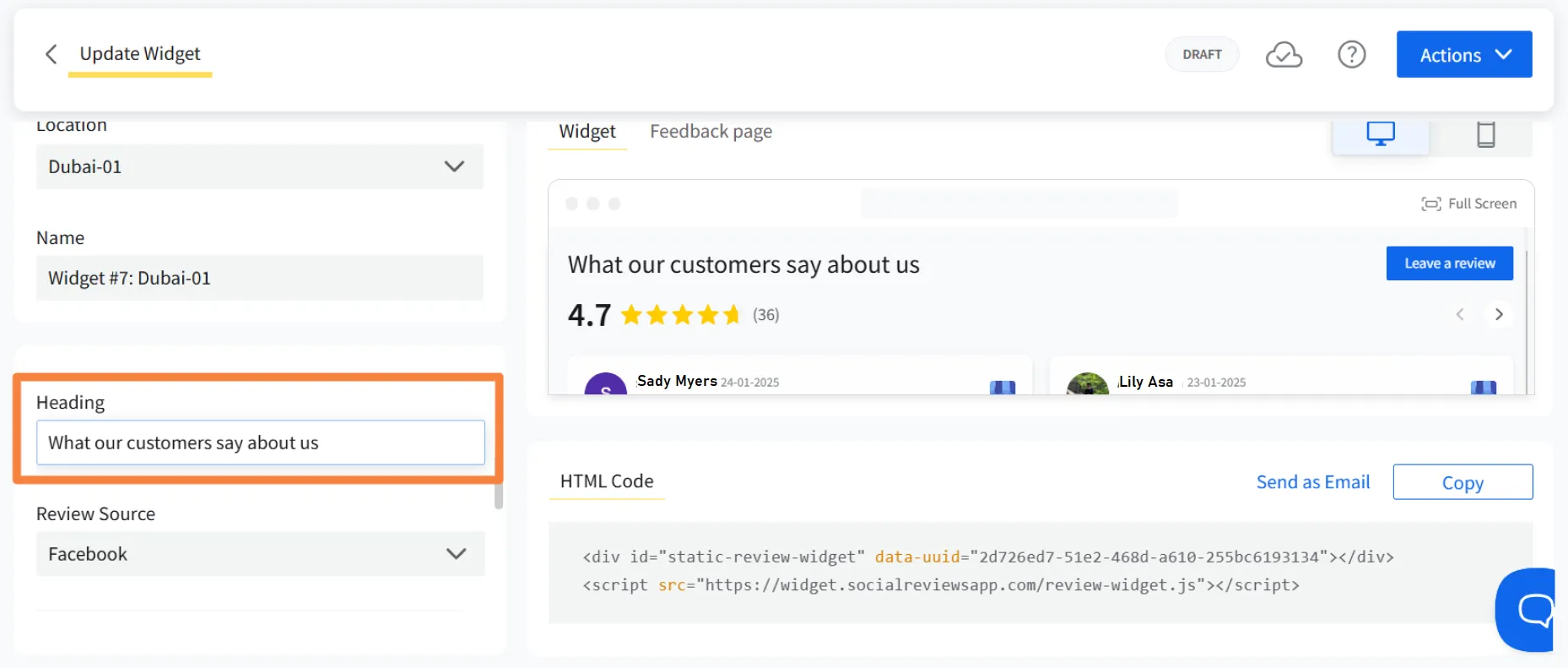Click Send as Email link

pyautogui.click(x=1313, y=482)
